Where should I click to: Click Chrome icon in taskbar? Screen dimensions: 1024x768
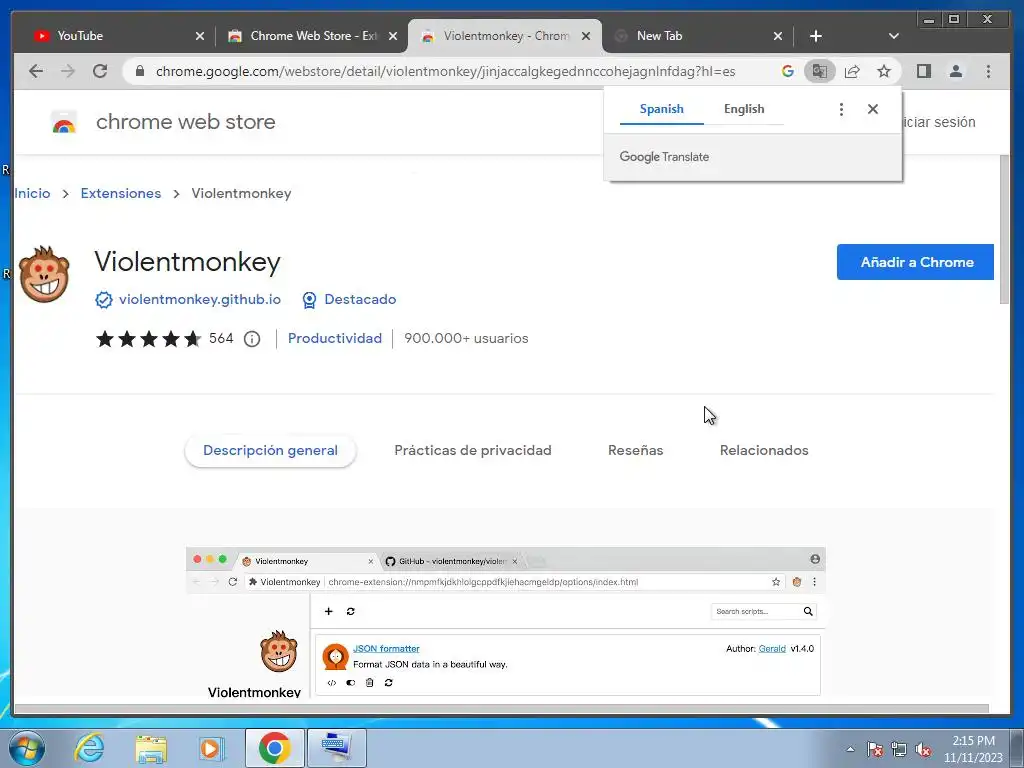274,748
